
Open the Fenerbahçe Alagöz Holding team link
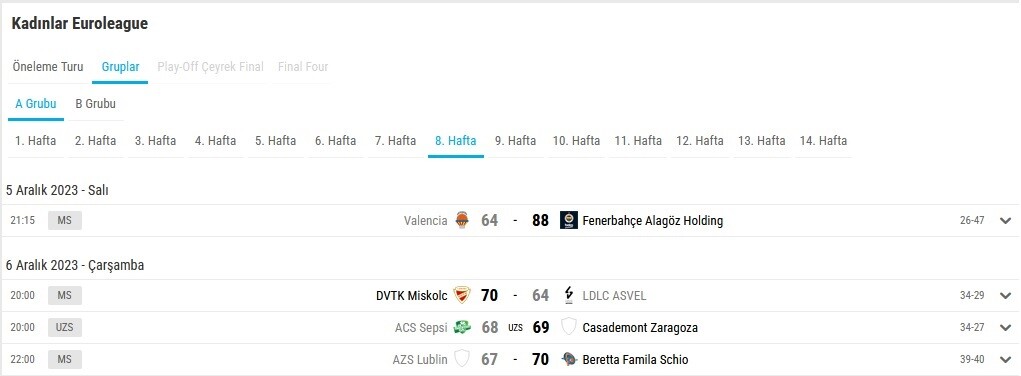point(652,220)
